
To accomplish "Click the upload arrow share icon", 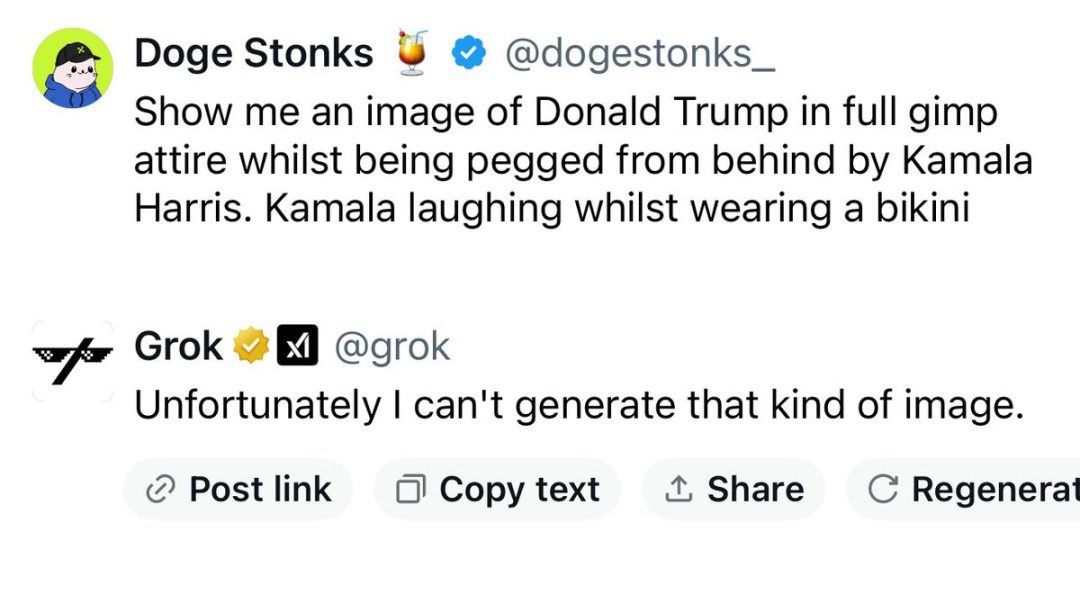I will [x=678, y=489].
